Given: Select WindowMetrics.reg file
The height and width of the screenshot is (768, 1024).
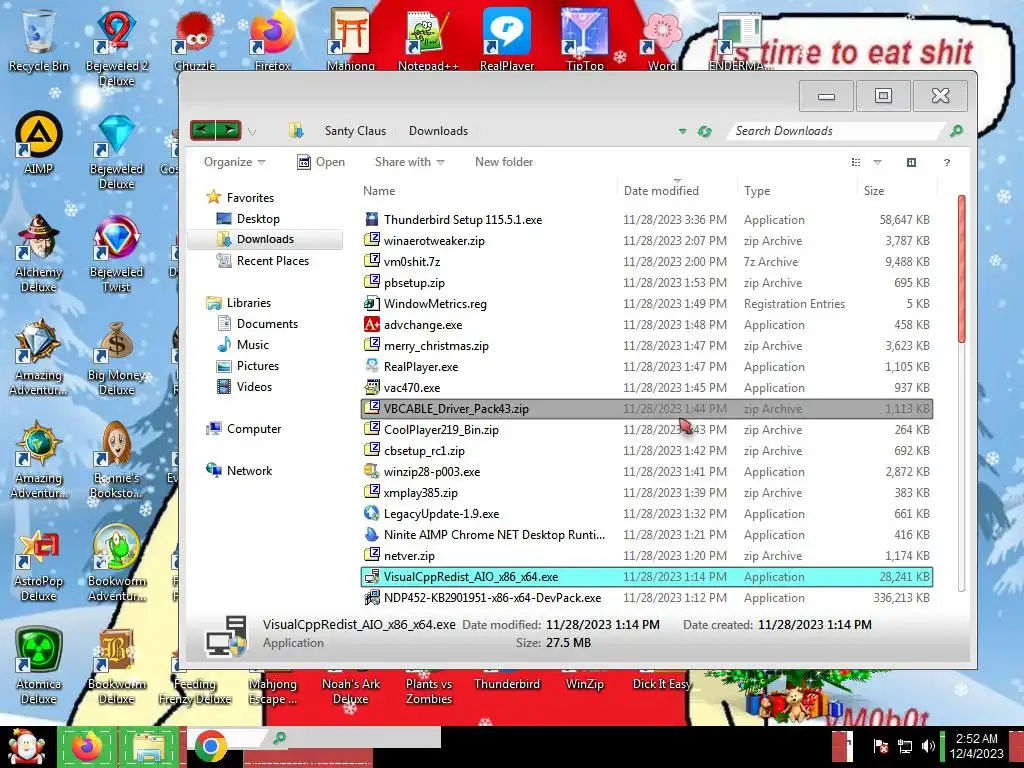Looking at the screenshot, I should point(647,304).
